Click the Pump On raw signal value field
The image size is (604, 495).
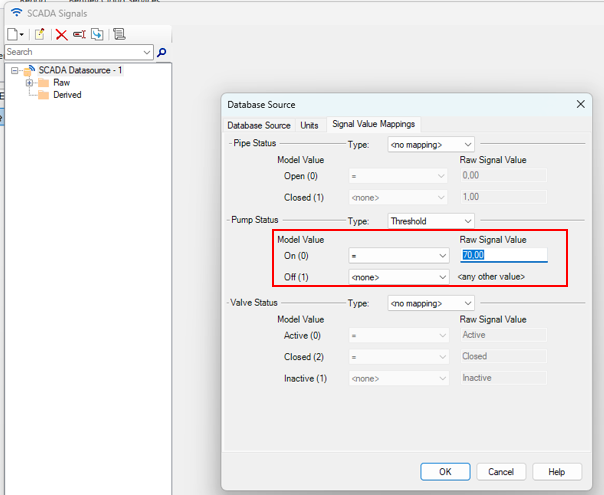pos(503,256)
